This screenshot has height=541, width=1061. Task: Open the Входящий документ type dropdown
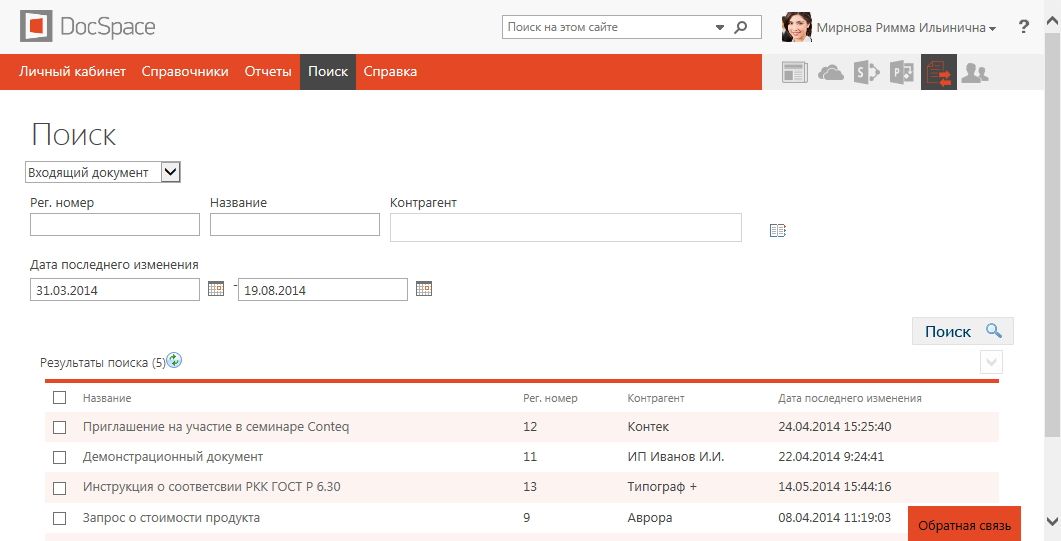click(x=103, y=172)
